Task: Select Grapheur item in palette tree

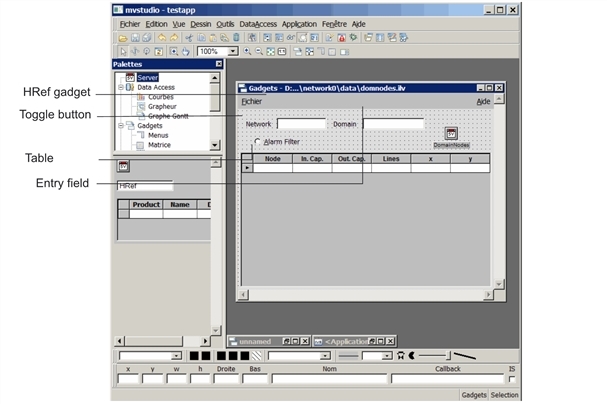Action: pyautogui.click(x=161, y=106)
